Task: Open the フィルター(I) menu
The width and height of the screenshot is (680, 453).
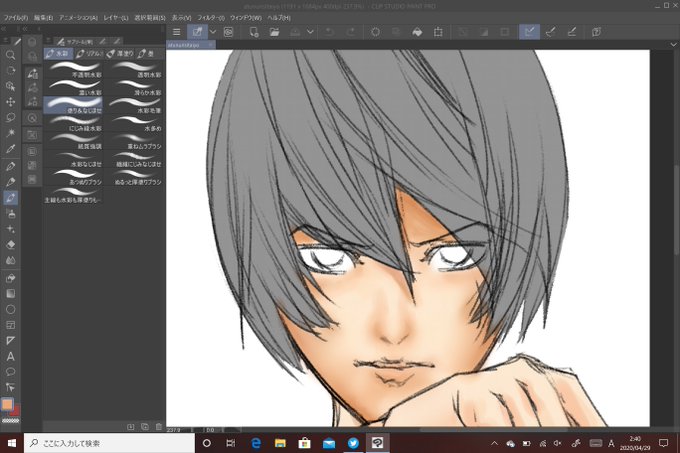Action: coord(211,18)
